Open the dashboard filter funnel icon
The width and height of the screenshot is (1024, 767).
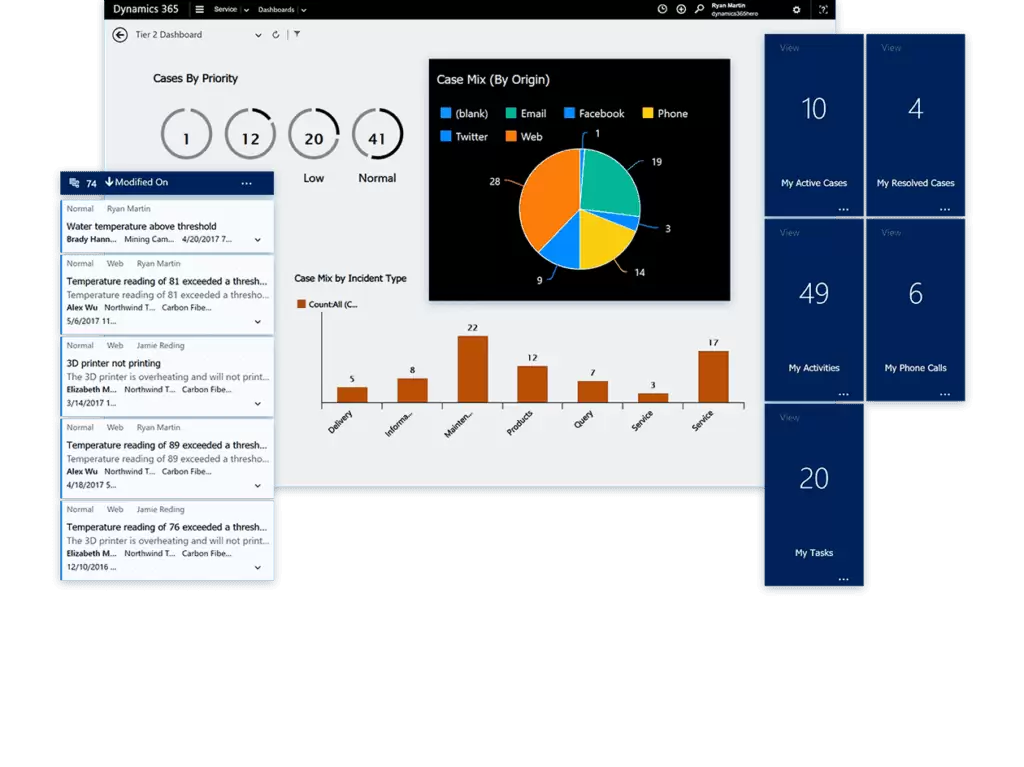[x=297, y=35]
